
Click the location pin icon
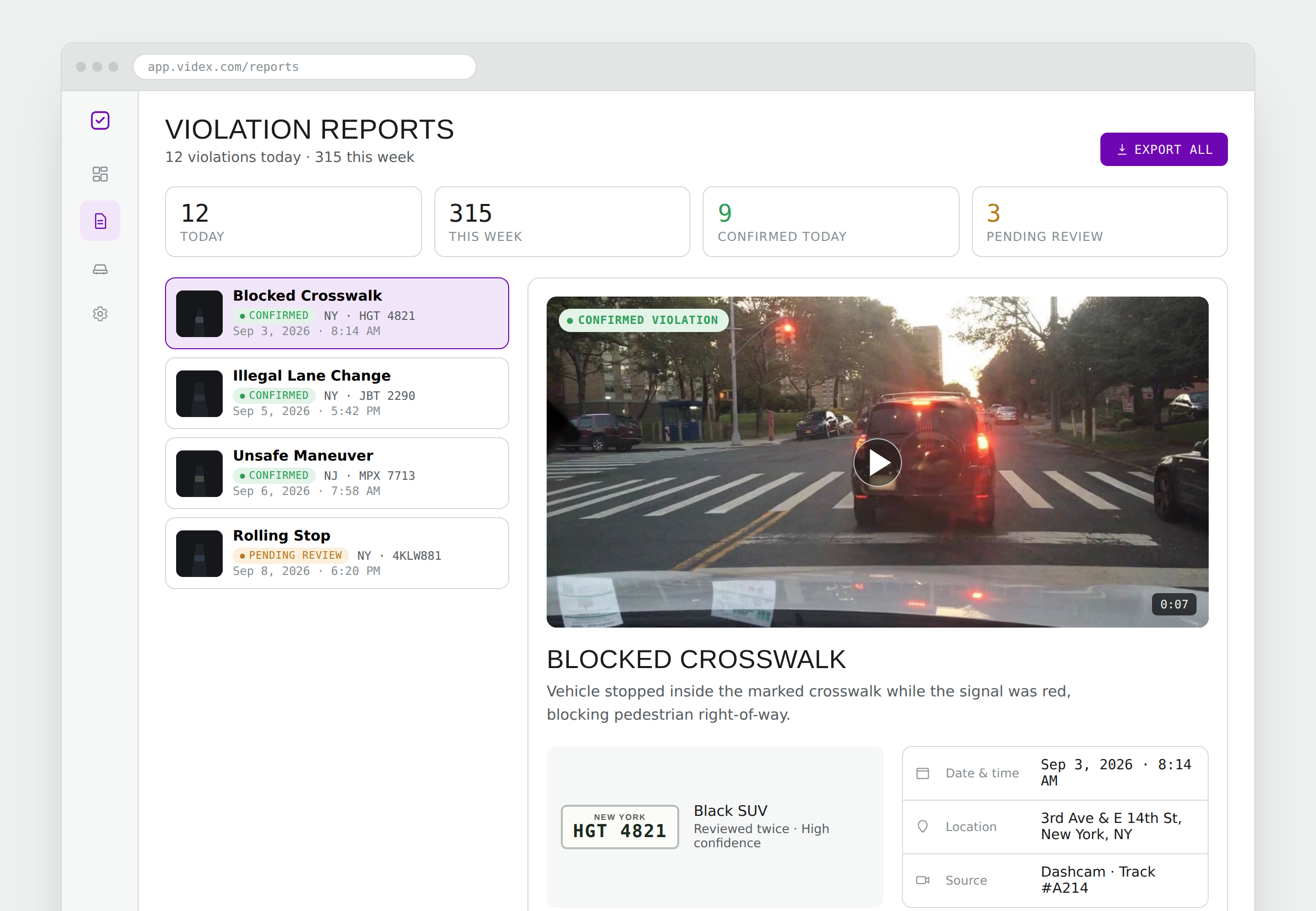[x=923, y=826]
